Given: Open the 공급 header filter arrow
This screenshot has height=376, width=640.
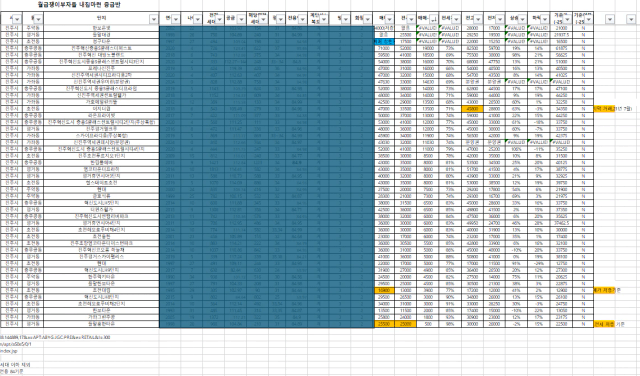Looking at the screenshot, I should pyautogui.click(x=241, y=19).
